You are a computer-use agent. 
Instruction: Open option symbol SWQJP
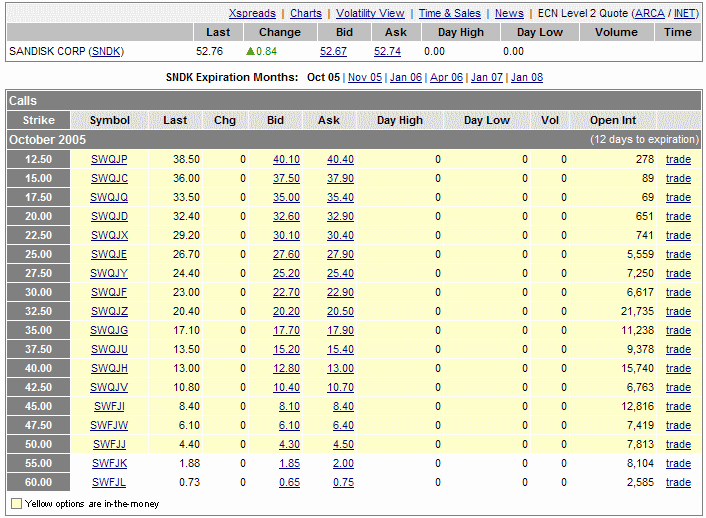(x=109, y=159)
